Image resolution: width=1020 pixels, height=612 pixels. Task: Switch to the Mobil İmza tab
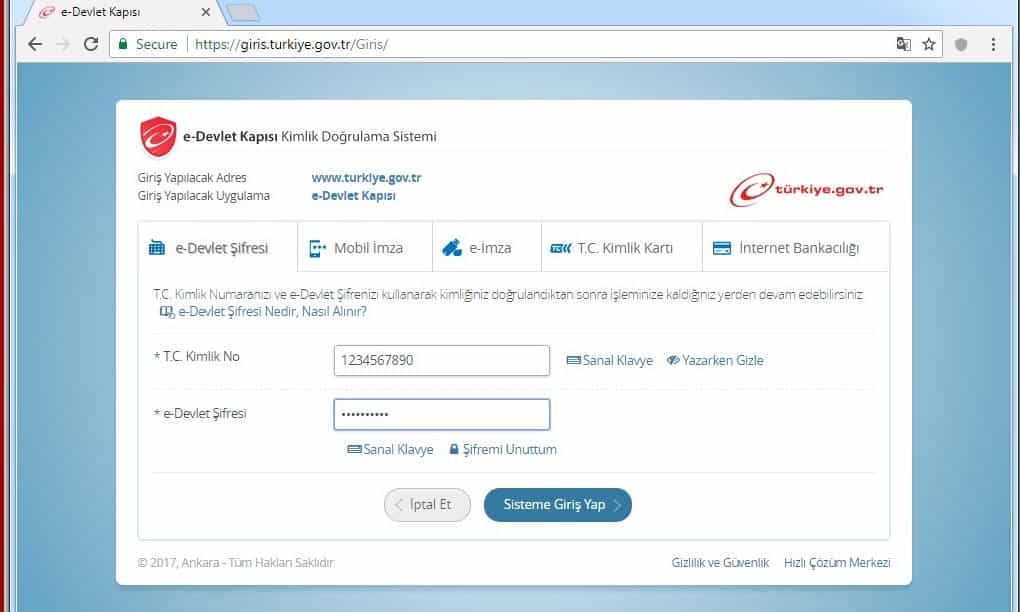point(365,247)
